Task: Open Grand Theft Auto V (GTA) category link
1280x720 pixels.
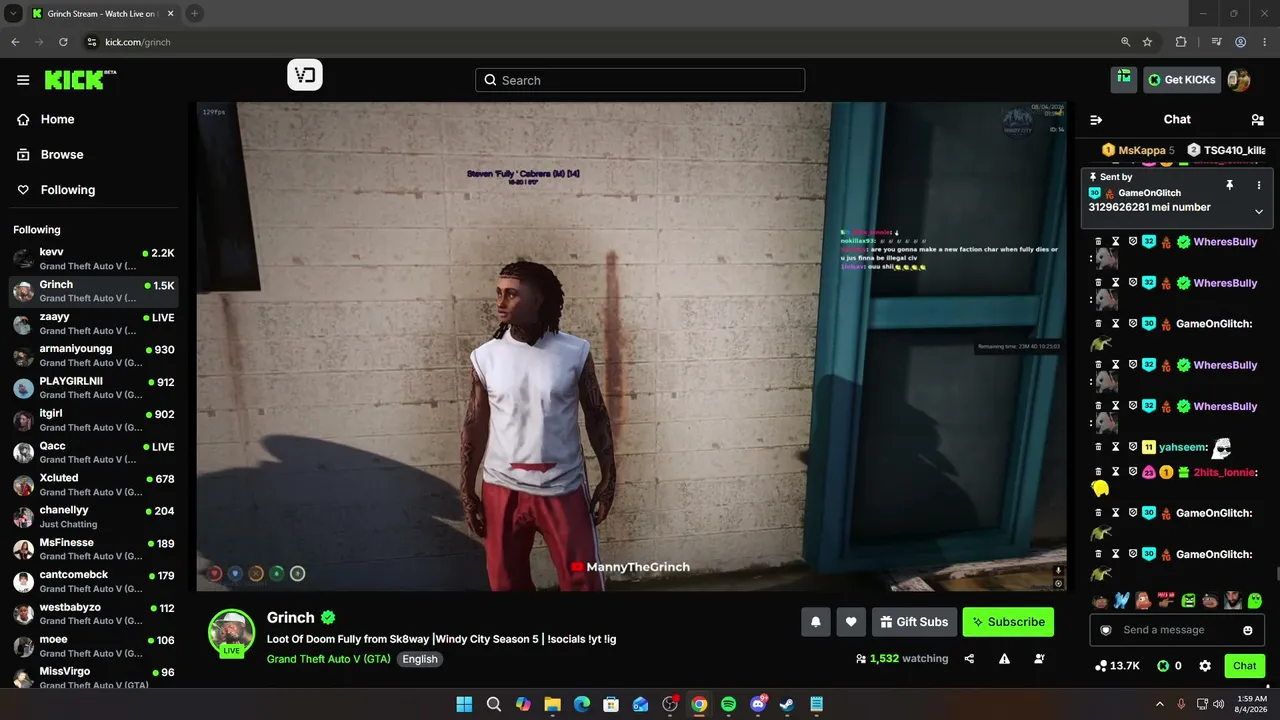Action: pyautogui.click(x=329, y=659)
